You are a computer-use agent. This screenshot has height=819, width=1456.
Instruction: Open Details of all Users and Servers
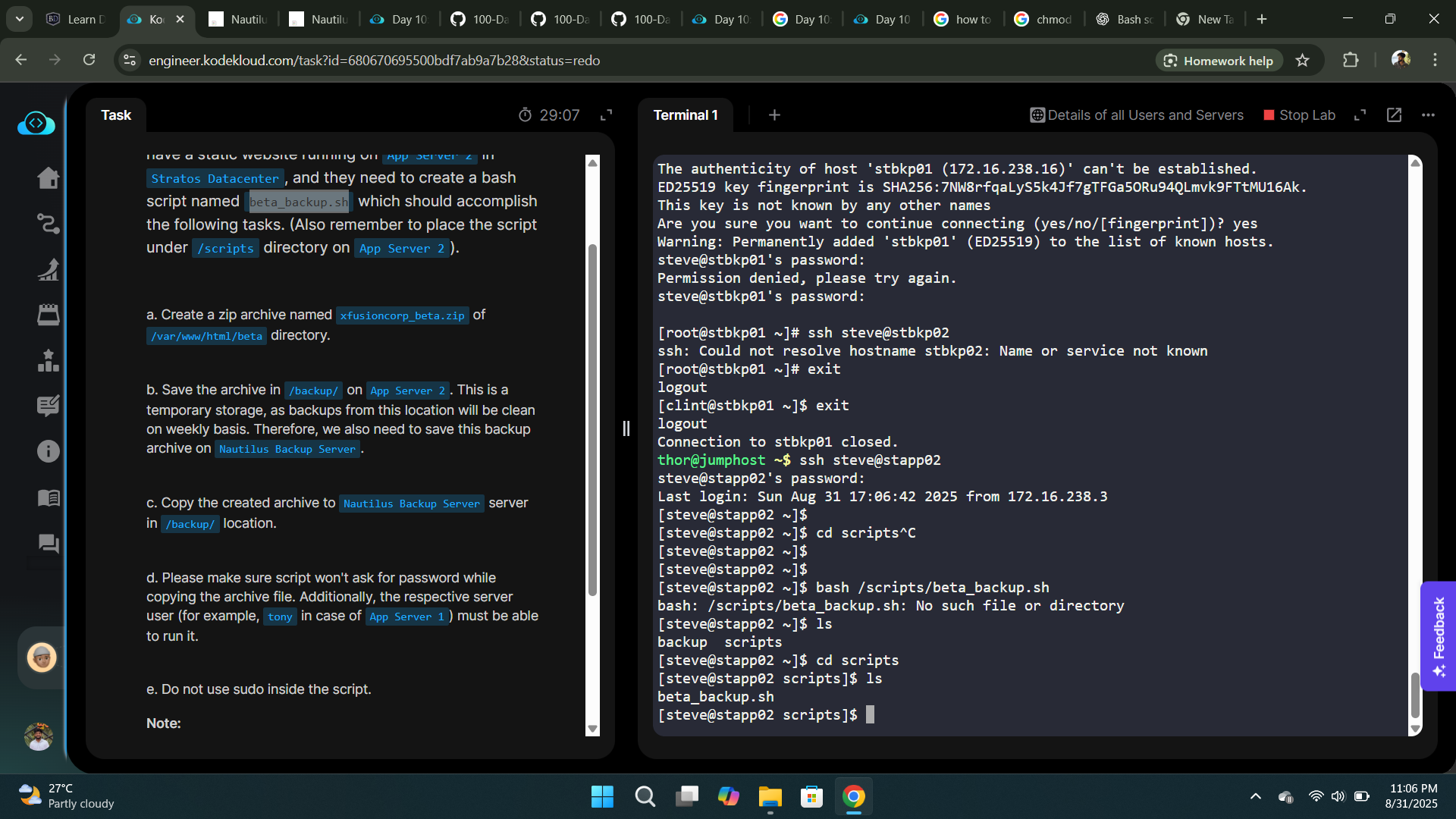click(x=1137, y=115)
